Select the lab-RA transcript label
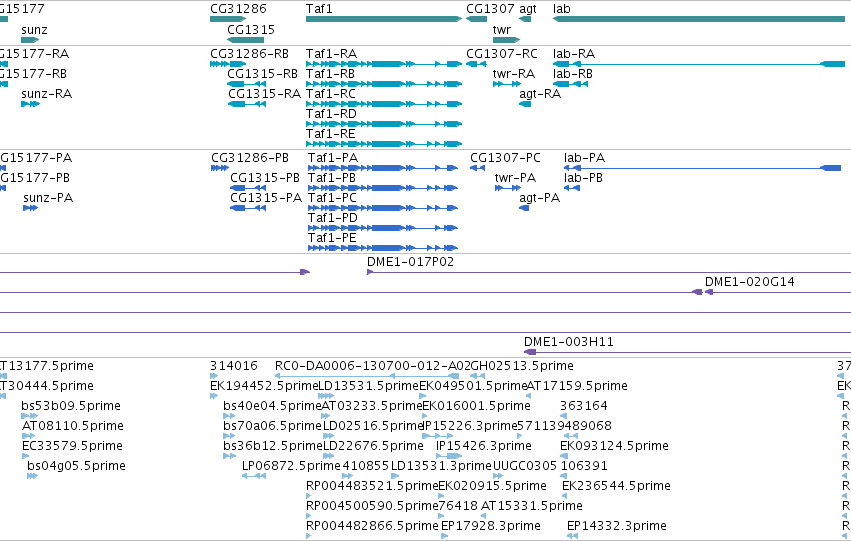The height and width of the screenshot is (541, 851). [574, 54]
